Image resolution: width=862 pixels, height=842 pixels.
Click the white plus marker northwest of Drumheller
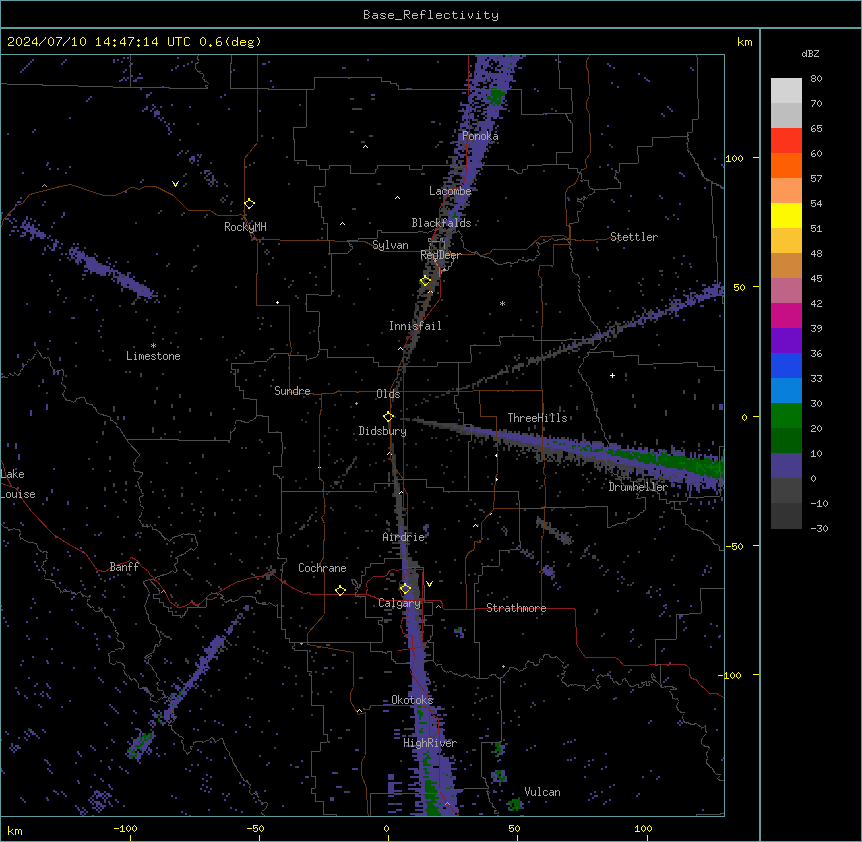(x=612, y=375)
